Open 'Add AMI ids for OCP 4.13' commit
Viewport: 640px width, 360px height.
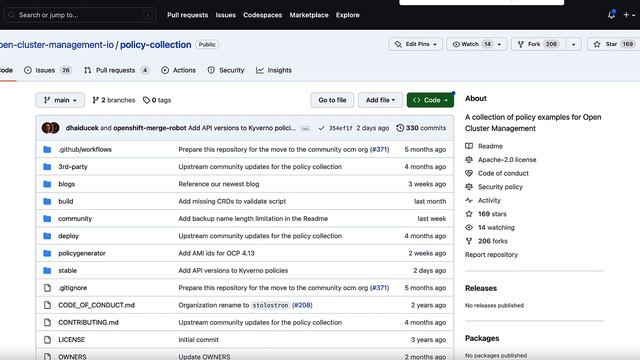(x=216, y=253)
